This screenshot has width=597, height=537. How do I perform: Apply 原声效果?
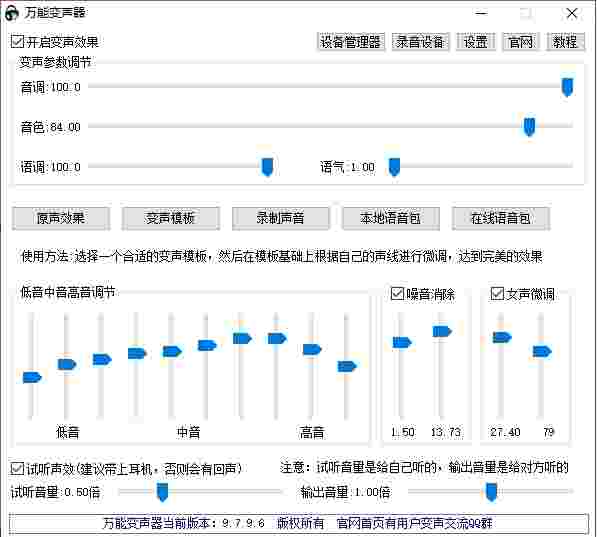[x=61, y=218]
